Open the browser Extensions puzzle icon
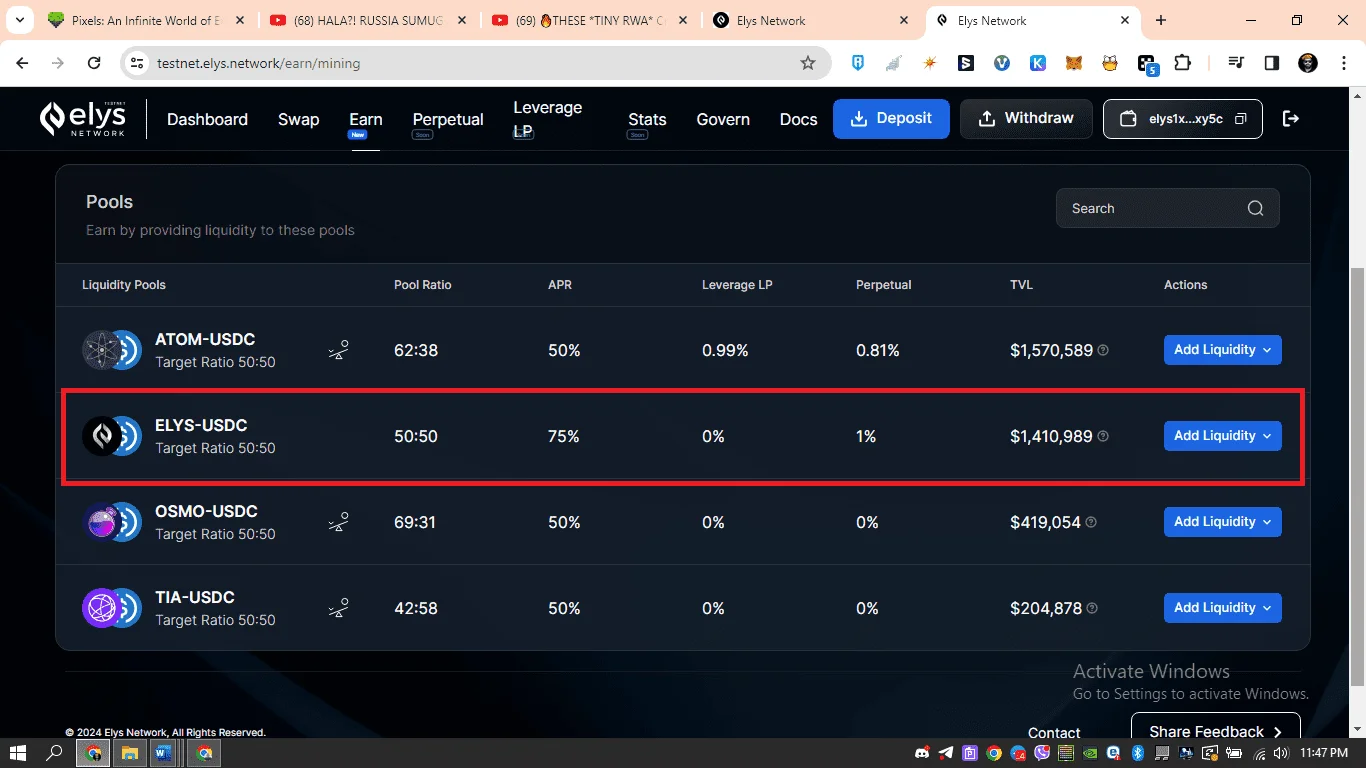Image resolution: width=1366 pixels, height=768 pixels. click(1182, 63)
